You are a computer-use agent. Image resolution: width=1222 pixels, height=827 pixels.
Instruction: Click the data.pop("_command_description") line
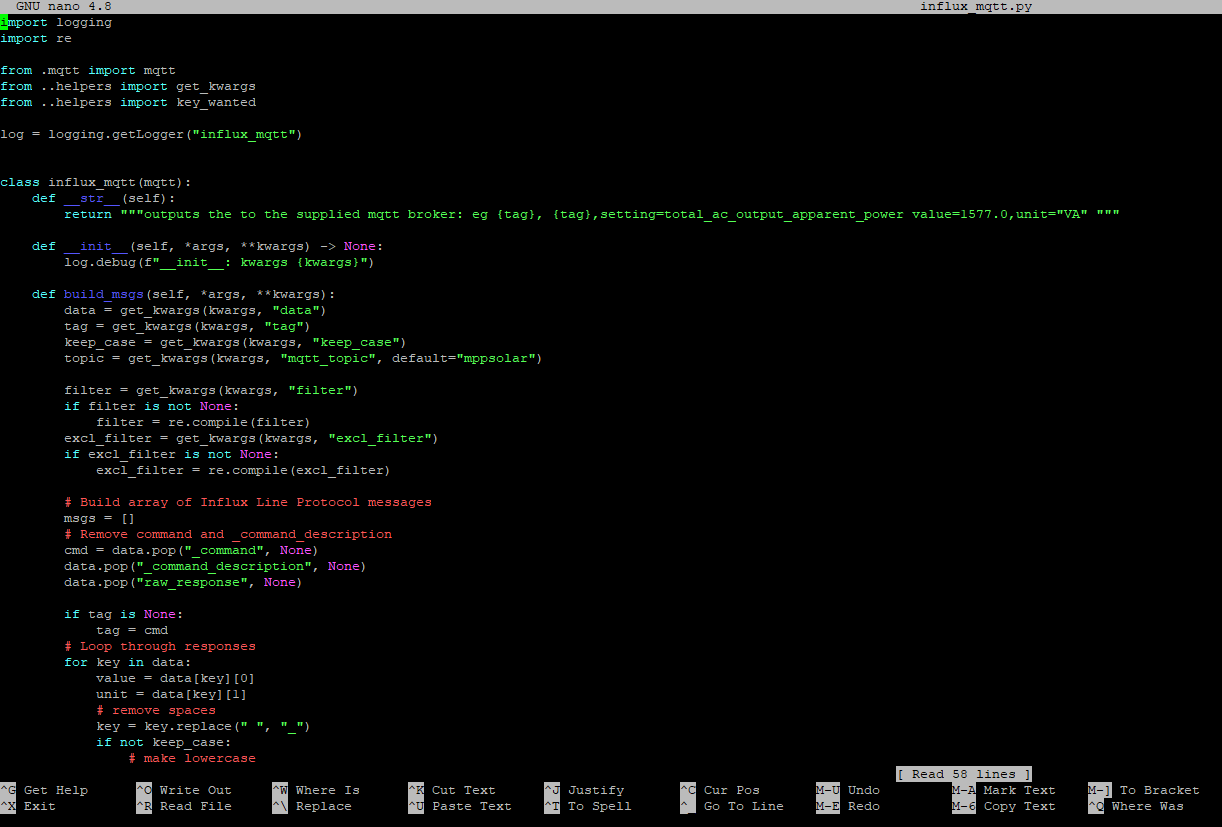coord(216,566)
